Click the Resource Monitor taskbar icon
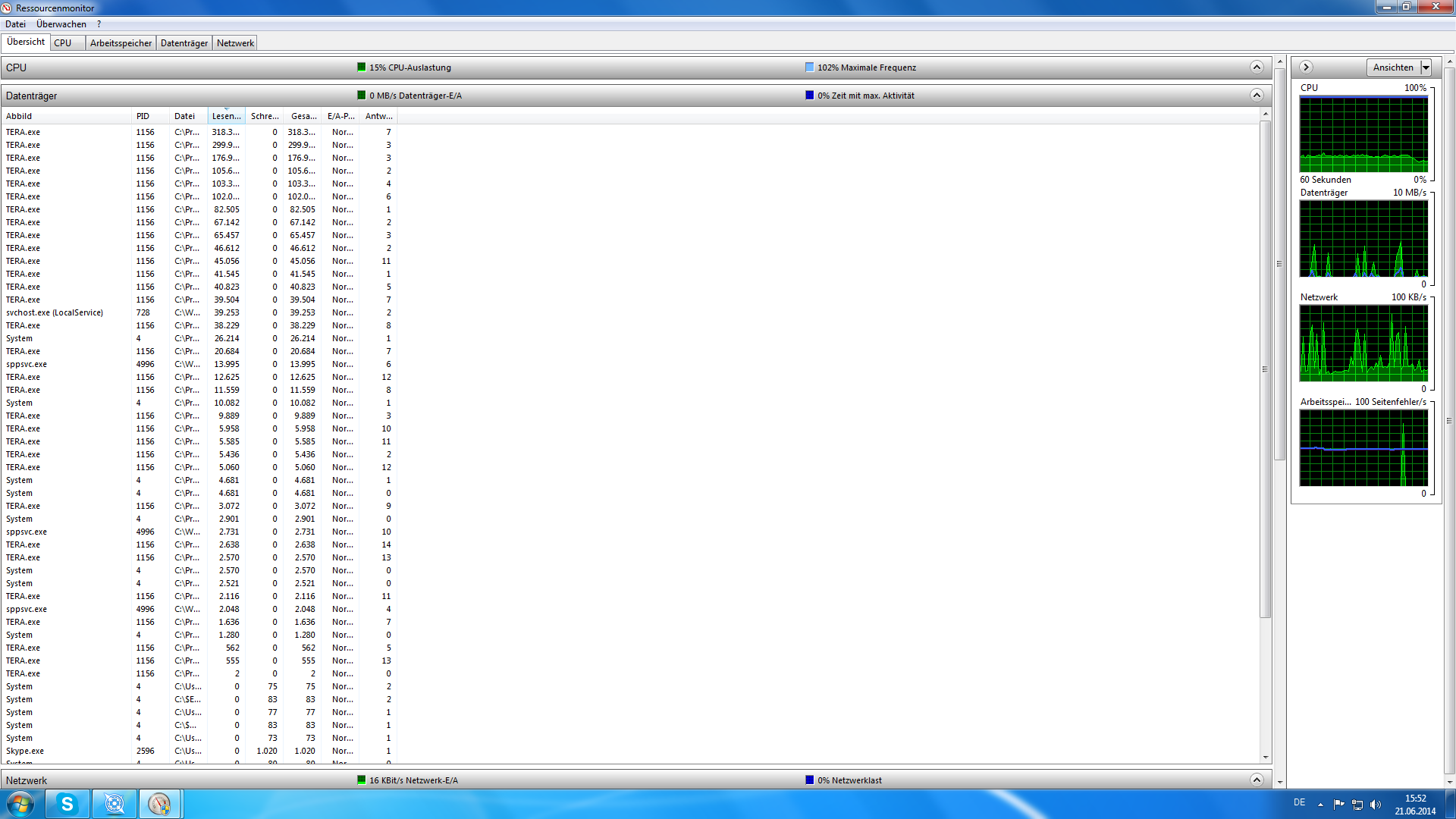Image resolution: width=1456 pixels, height=819 pixels. coord(159,804)
